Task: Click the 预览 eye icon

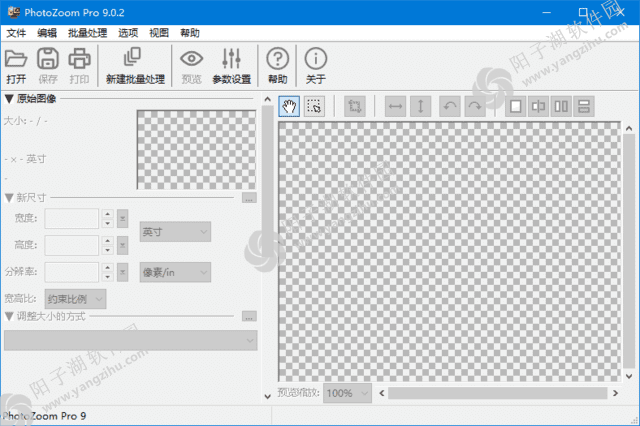Action: click(x=191, y=65)
